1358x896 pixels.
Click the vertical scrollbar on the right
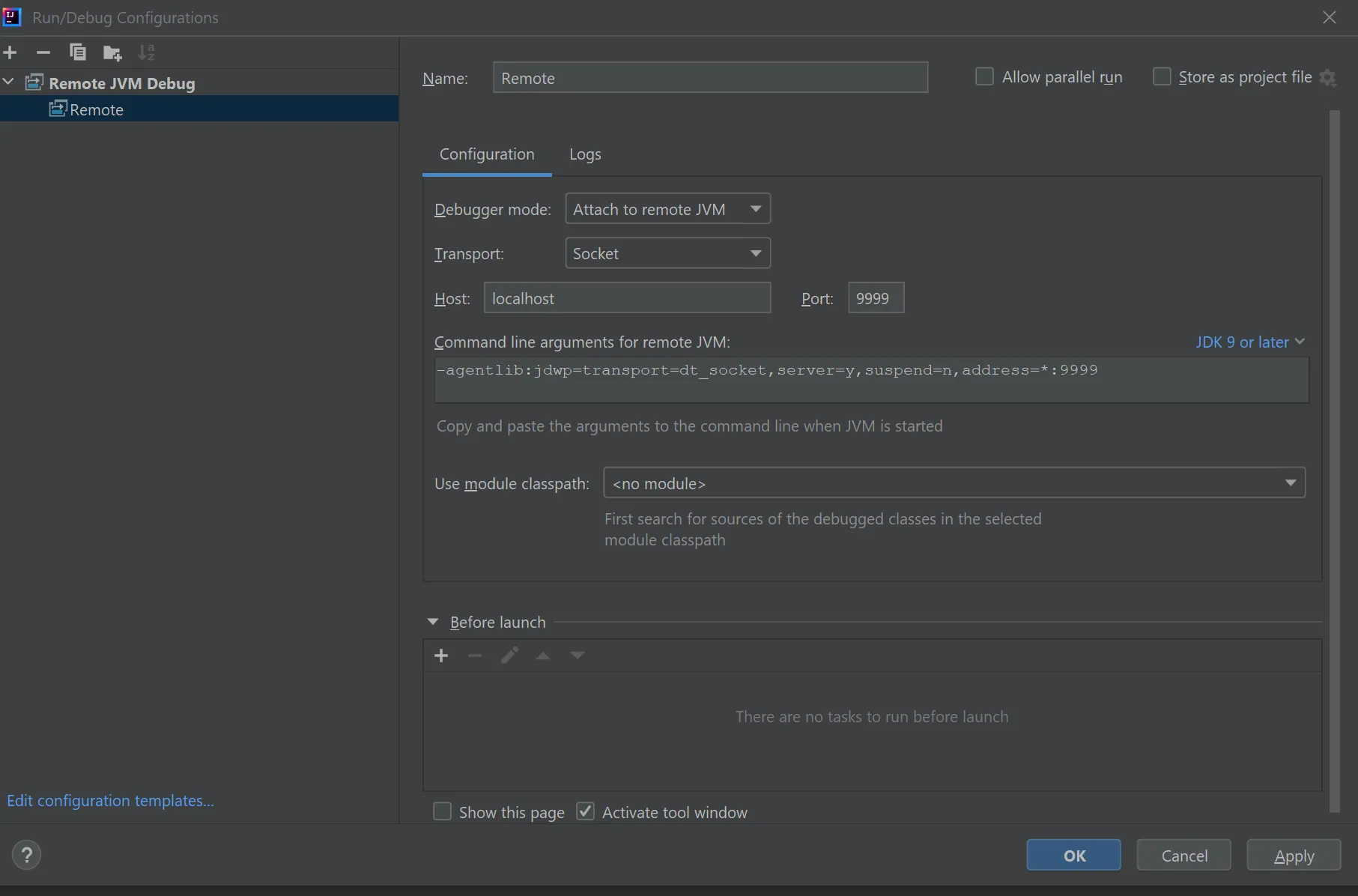pos(1334,449)
